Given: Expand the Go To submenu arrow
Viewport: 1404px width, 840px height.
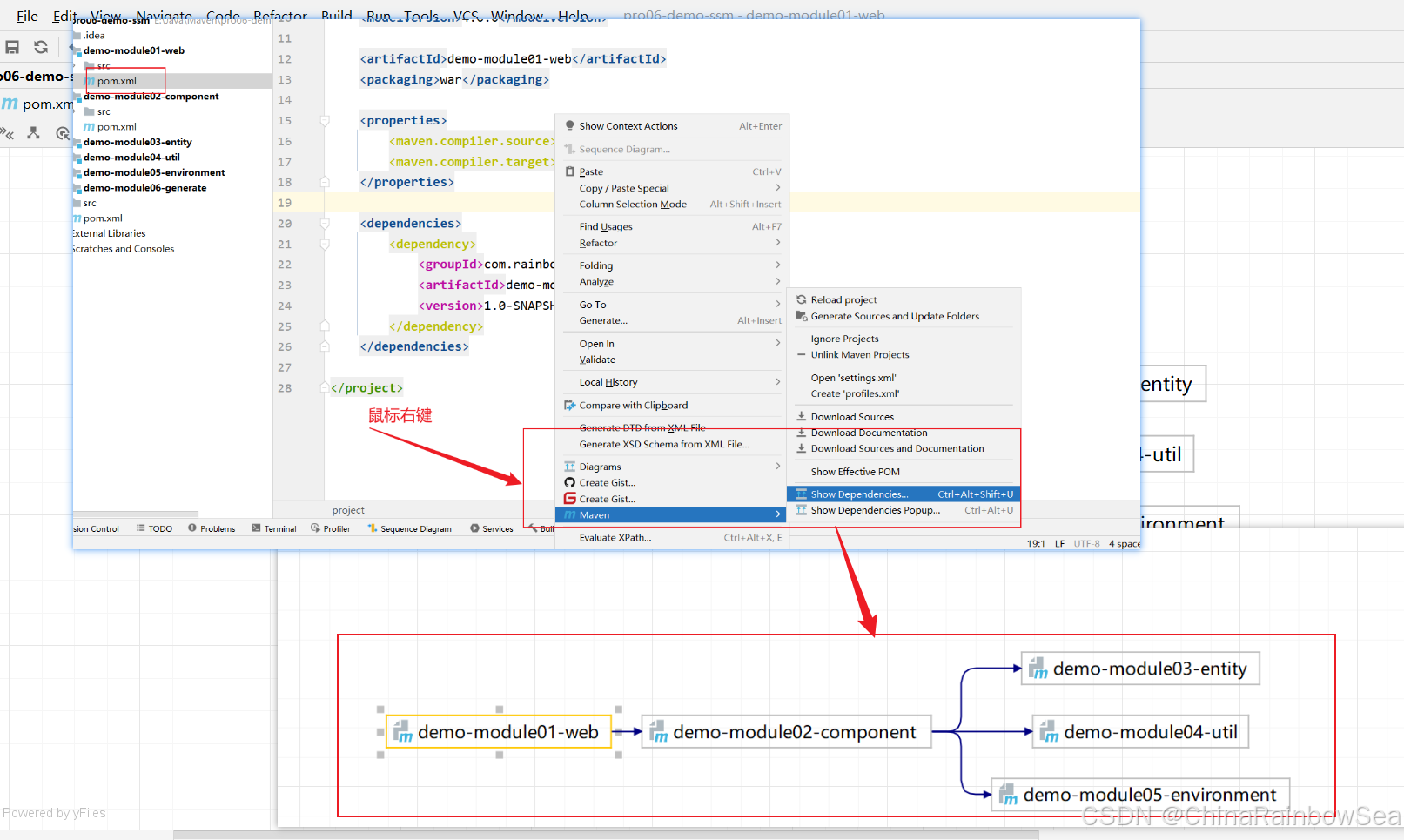Looking at the screenshot, I should pos(777,305).
